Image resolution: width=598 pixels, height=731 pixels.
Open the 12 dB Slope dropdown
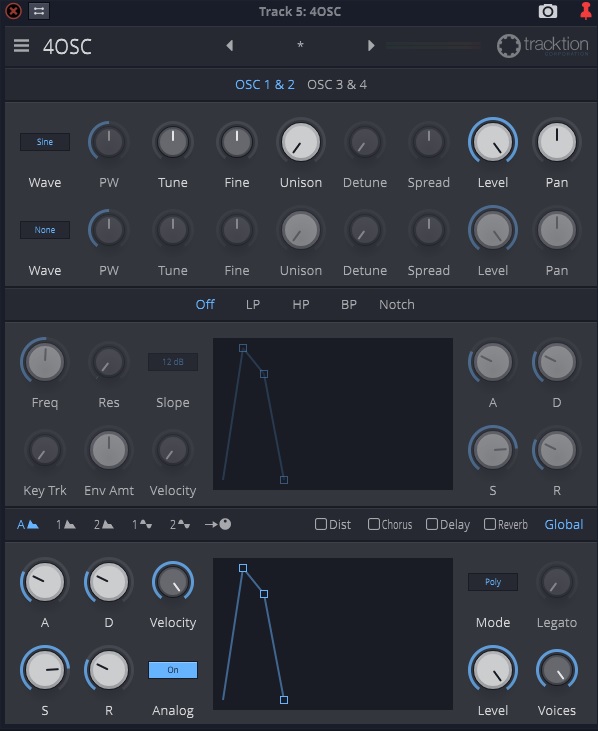coord(173,362)
